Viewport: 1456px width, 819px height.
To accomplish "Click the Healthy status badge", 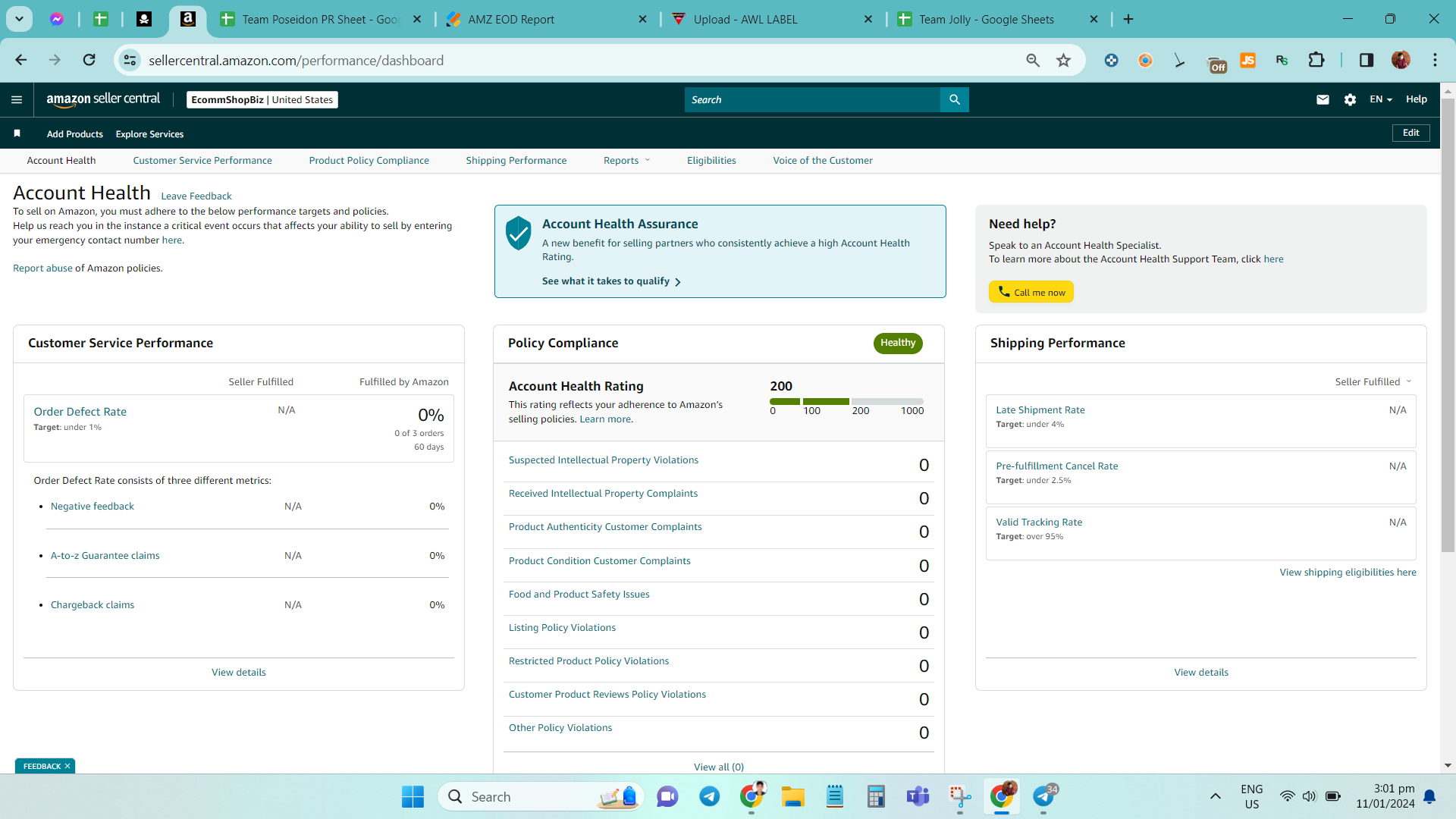I will [898, 343].
